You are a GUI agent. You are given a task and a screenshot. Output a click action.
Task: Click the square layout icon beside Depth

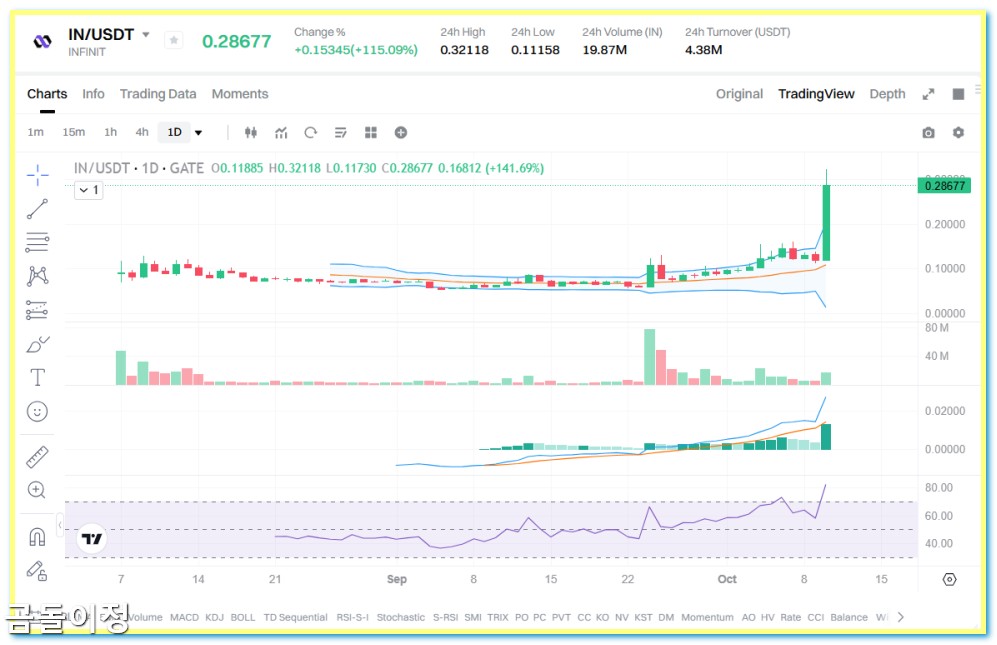click(958, 94)
